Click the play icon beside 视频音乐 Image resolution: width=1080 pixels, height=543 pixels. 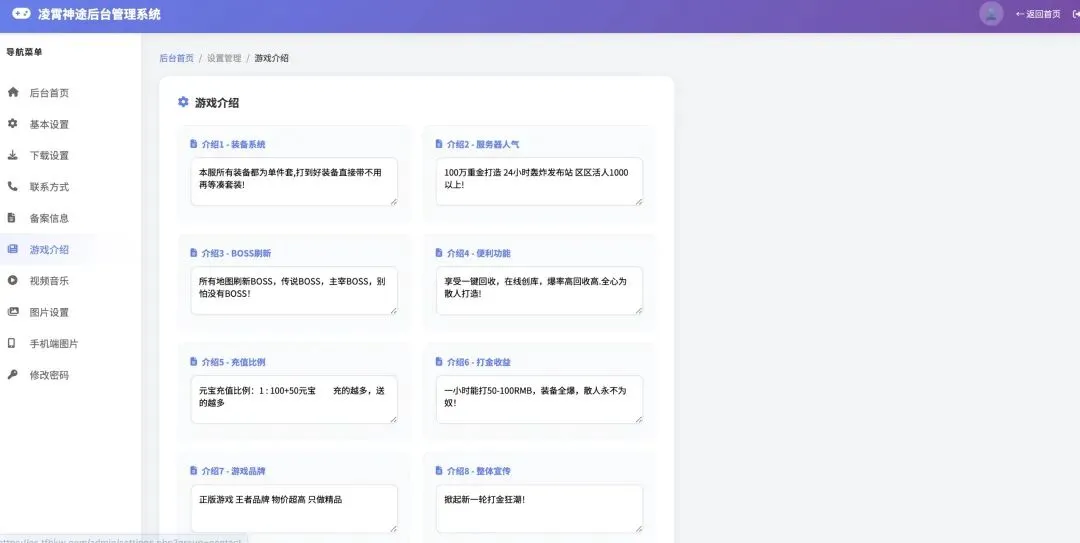pyautogui.click(x=12, y=280)
